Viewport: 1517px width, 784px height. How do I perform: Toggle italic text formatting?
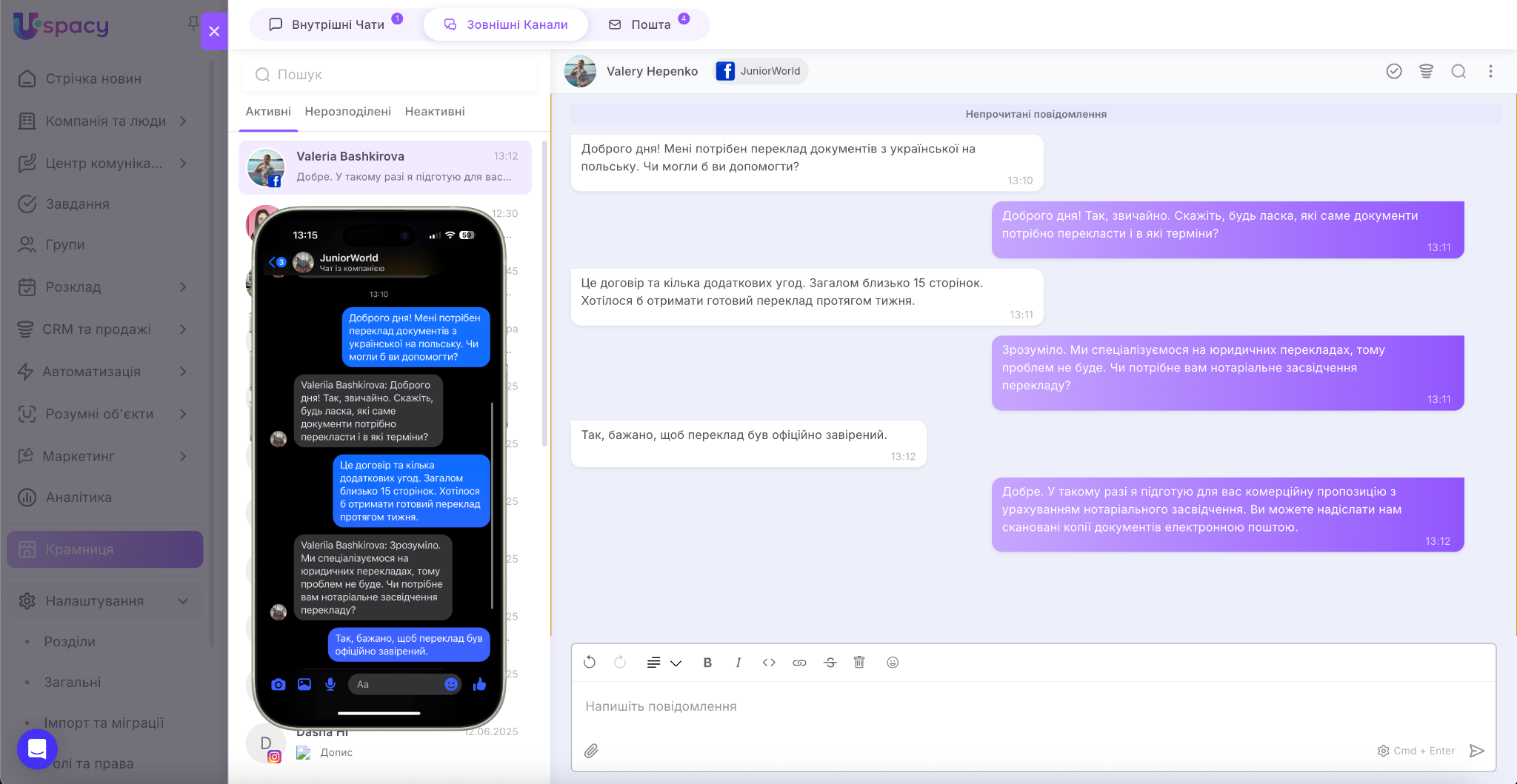tap(738, 663)
